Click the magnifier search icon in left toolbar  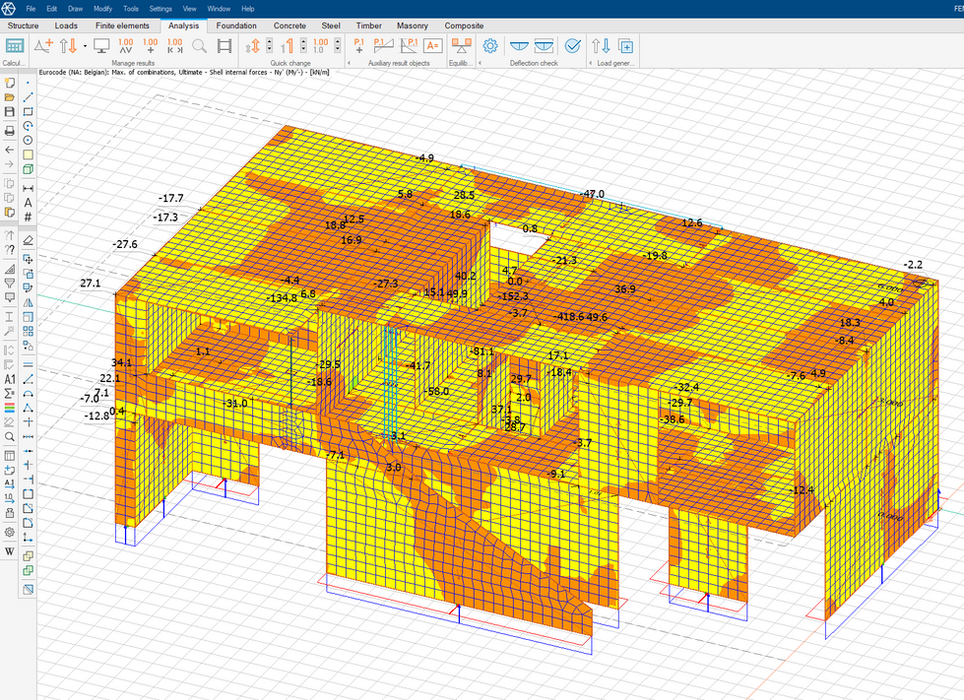[x=10, y=437]
